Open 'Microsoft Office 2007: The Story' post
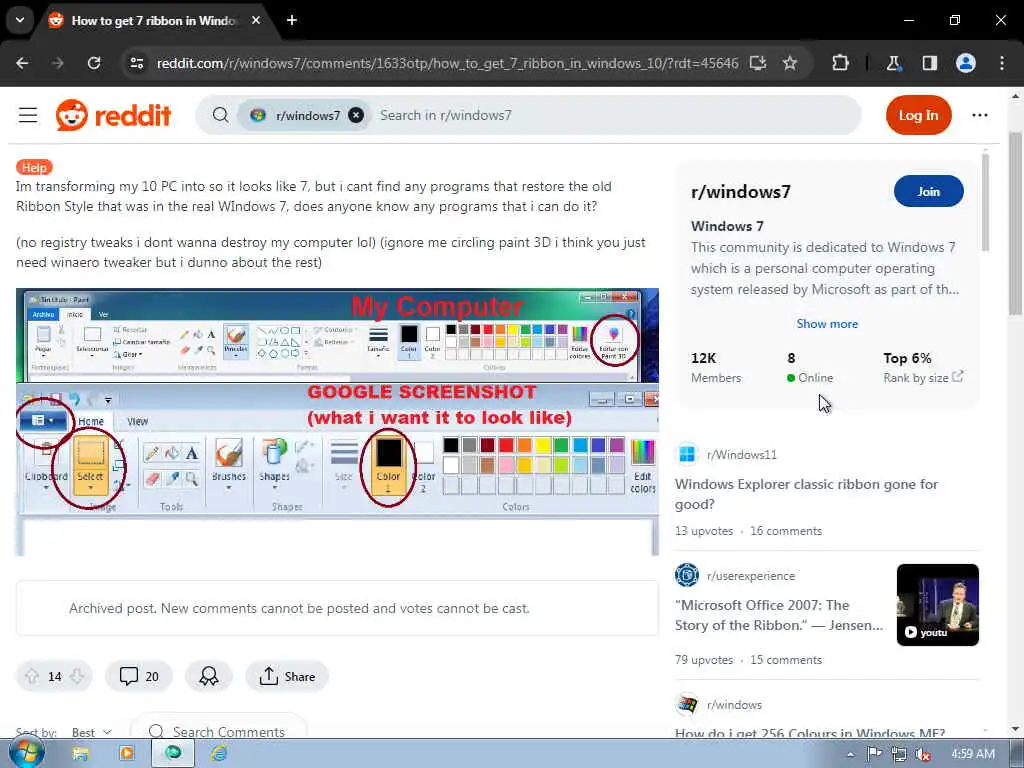Image resolution: width=1024 pixels, height=768 pixels. pos(778,615)
